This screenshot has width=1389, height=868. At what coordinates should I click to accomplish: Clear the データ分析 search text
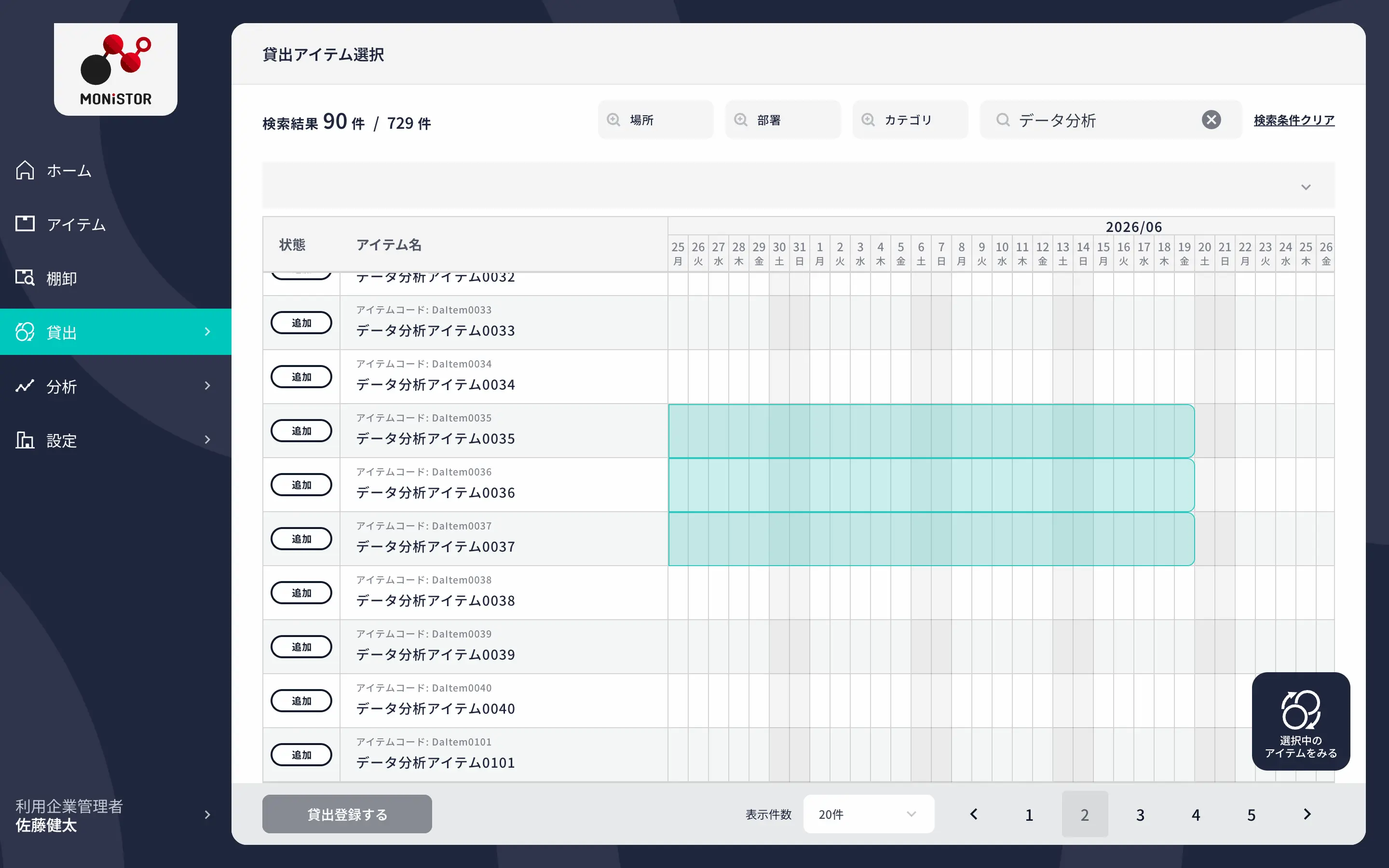[x=1211, y=120]
